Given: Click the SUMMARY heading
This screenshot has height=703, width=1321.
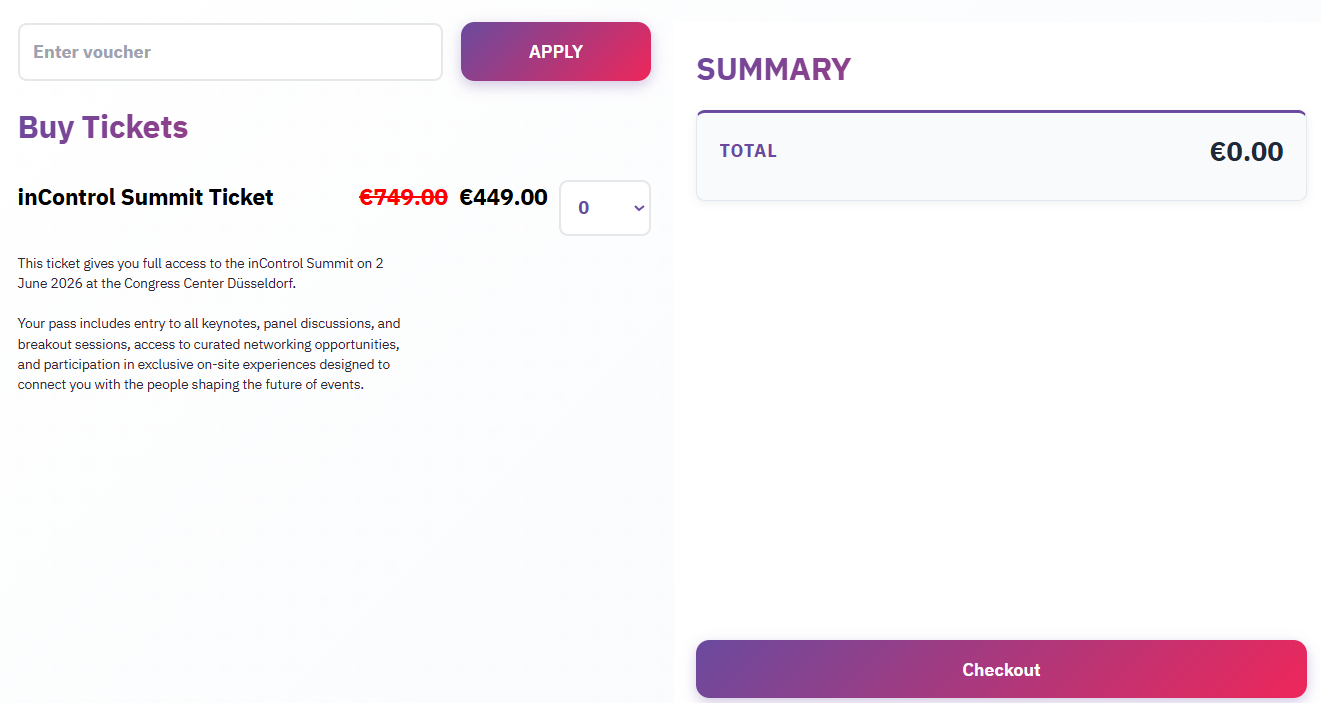Looking at the screenshot, I should 773,69.
